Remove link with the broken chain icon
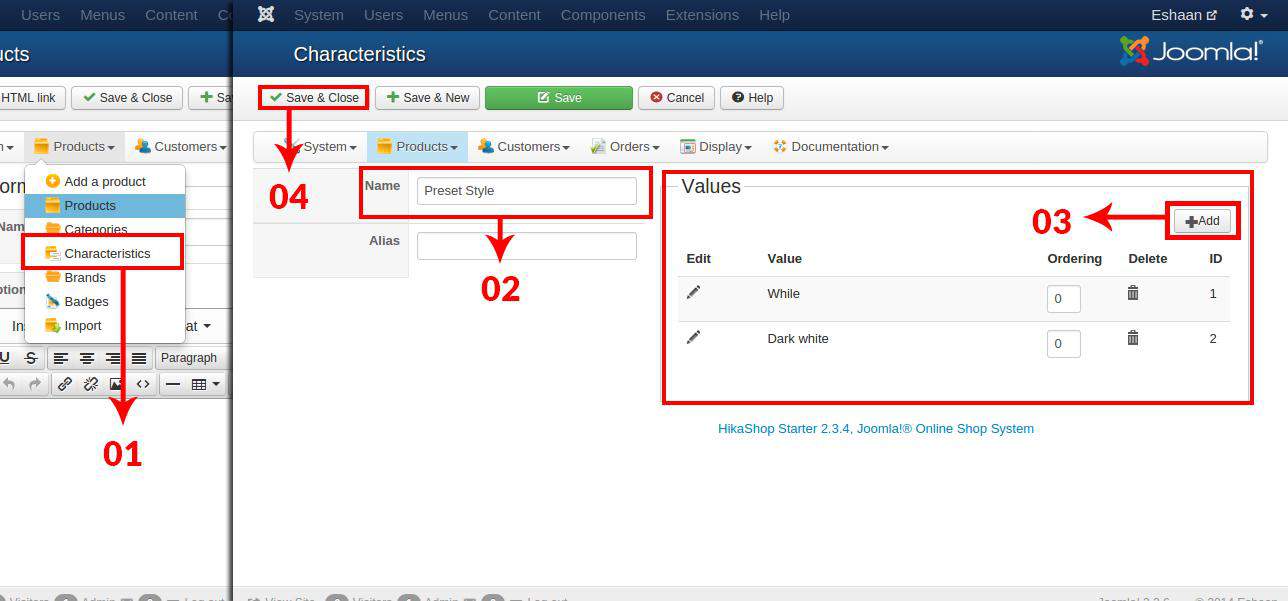This screenshot has width=1288, height=601. (x=91, y=384)
